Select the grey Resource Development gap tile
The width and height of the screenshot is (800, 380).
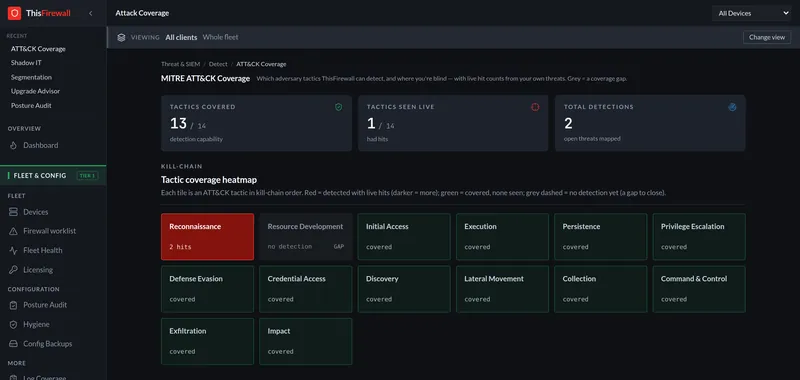(306, 237)
